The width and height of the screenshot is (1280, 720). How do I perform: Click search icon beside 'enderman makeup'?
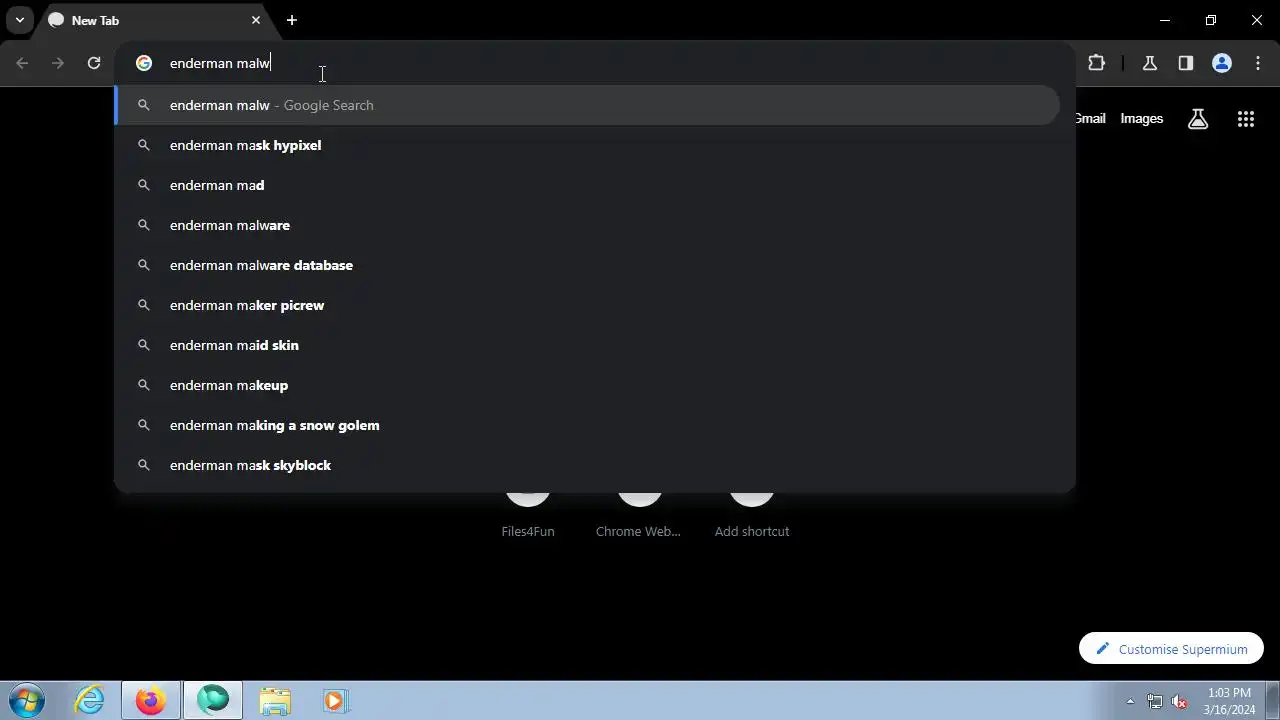coord(144,385)
